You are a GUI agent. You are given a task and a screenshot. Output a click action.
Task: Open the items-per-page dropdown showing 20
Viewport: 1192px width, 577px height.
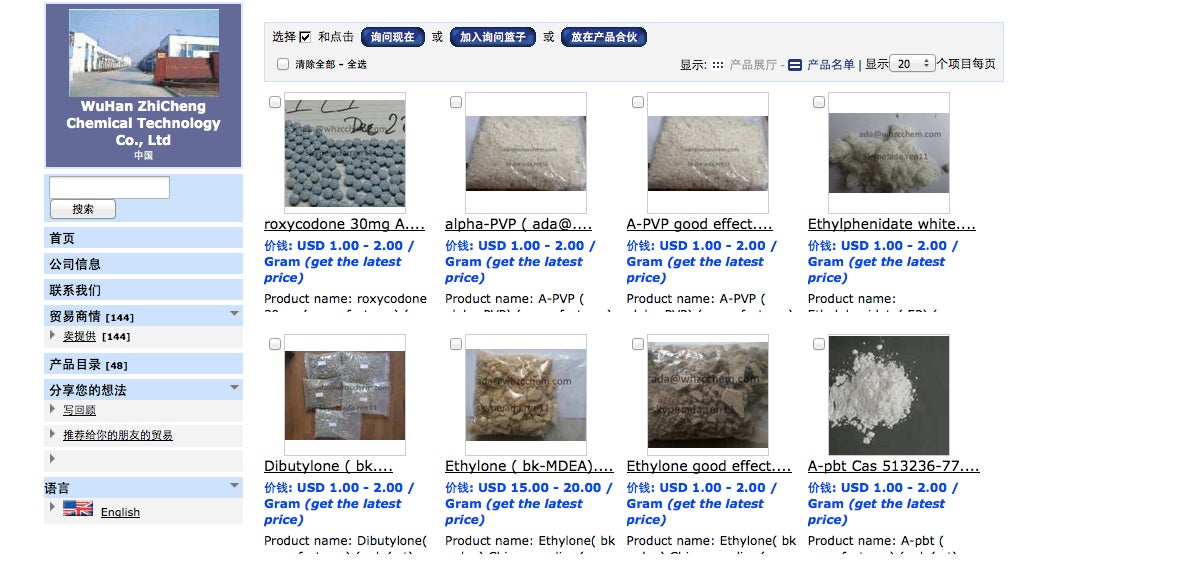click(912, 64)
